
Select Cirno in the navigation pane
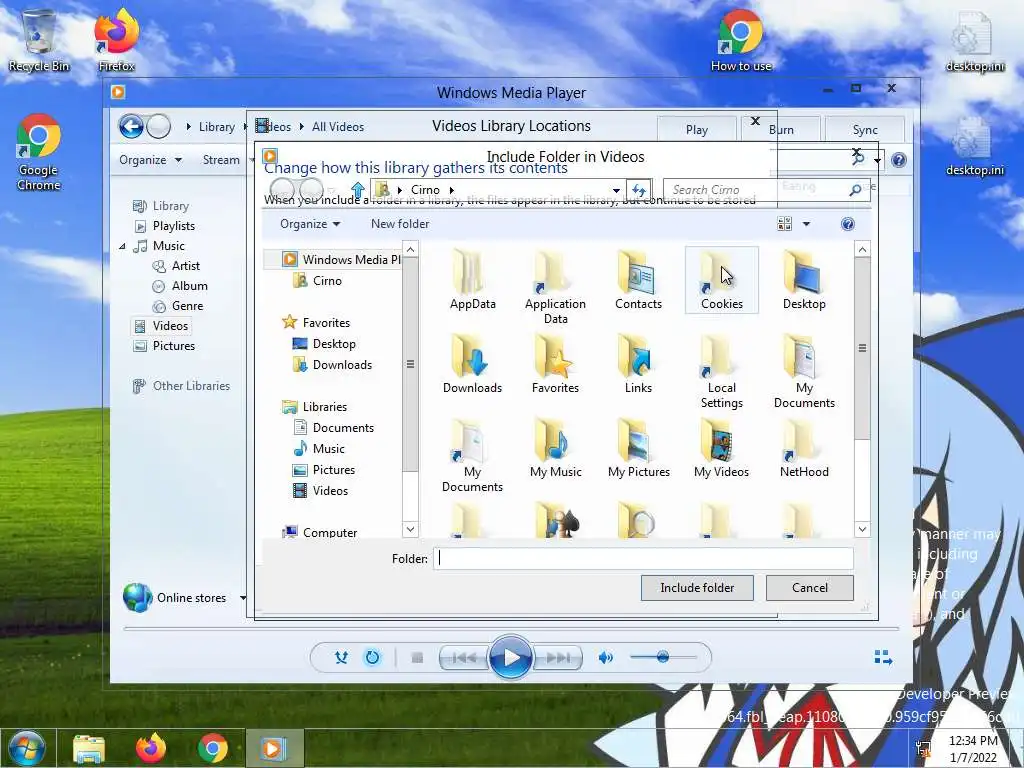point(318,281)
